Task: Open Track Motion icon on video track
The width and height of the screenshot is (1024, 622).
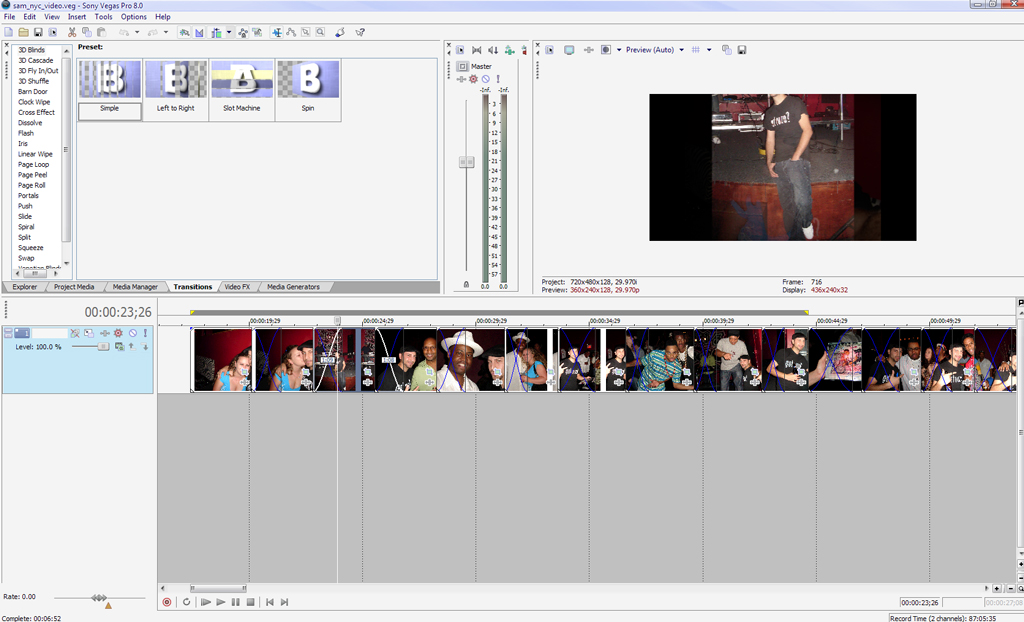Action: point(89,333)
